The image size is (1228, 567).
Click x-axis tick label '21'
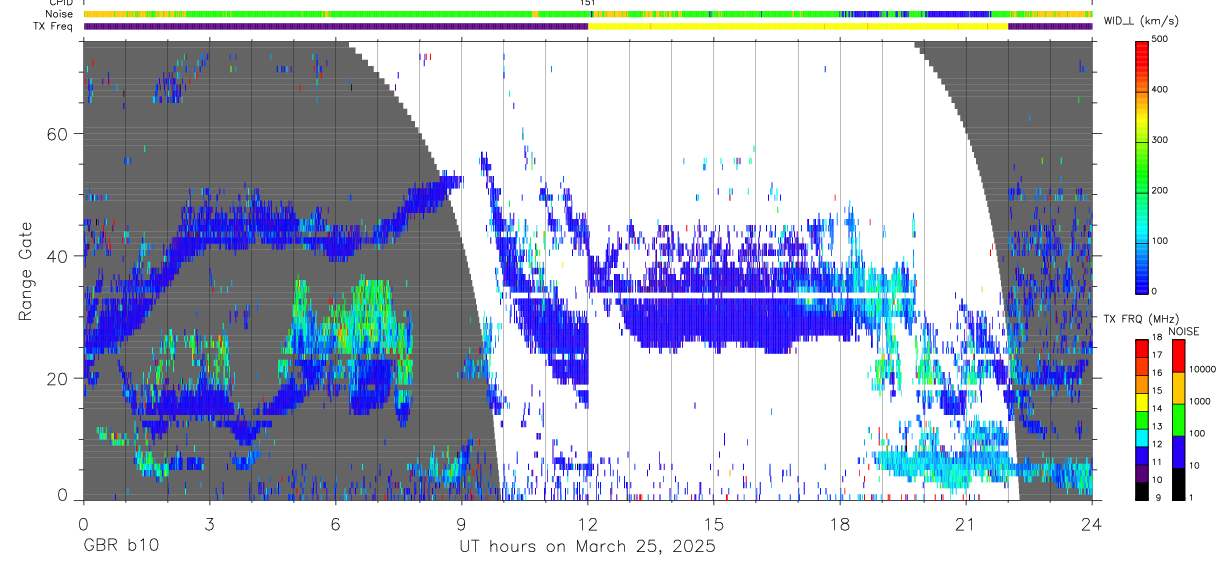point(966,524)
